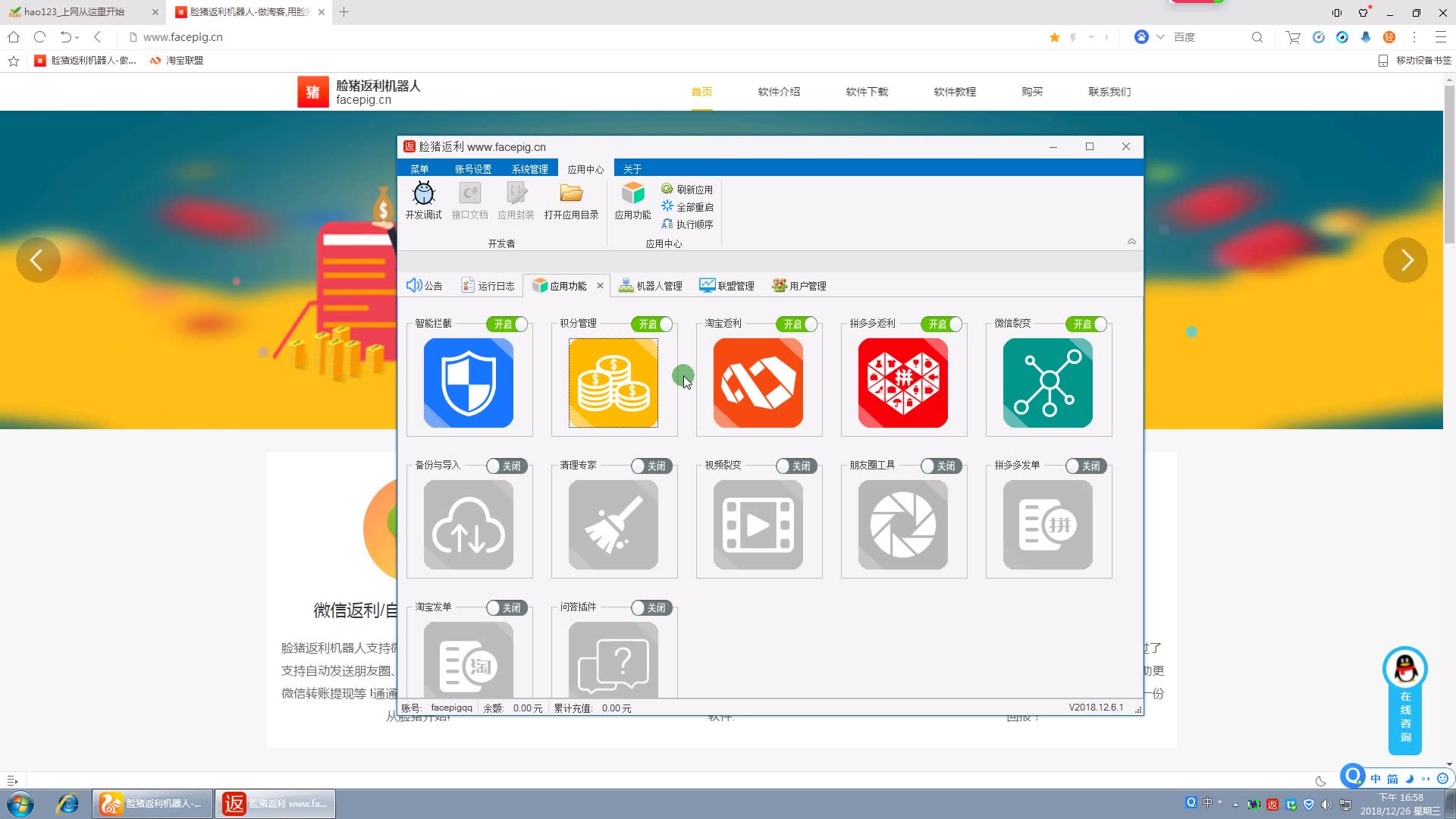Open the 积分管理 coins app icon
Screen dimensions: 1456x819
[x=613, y=383]
